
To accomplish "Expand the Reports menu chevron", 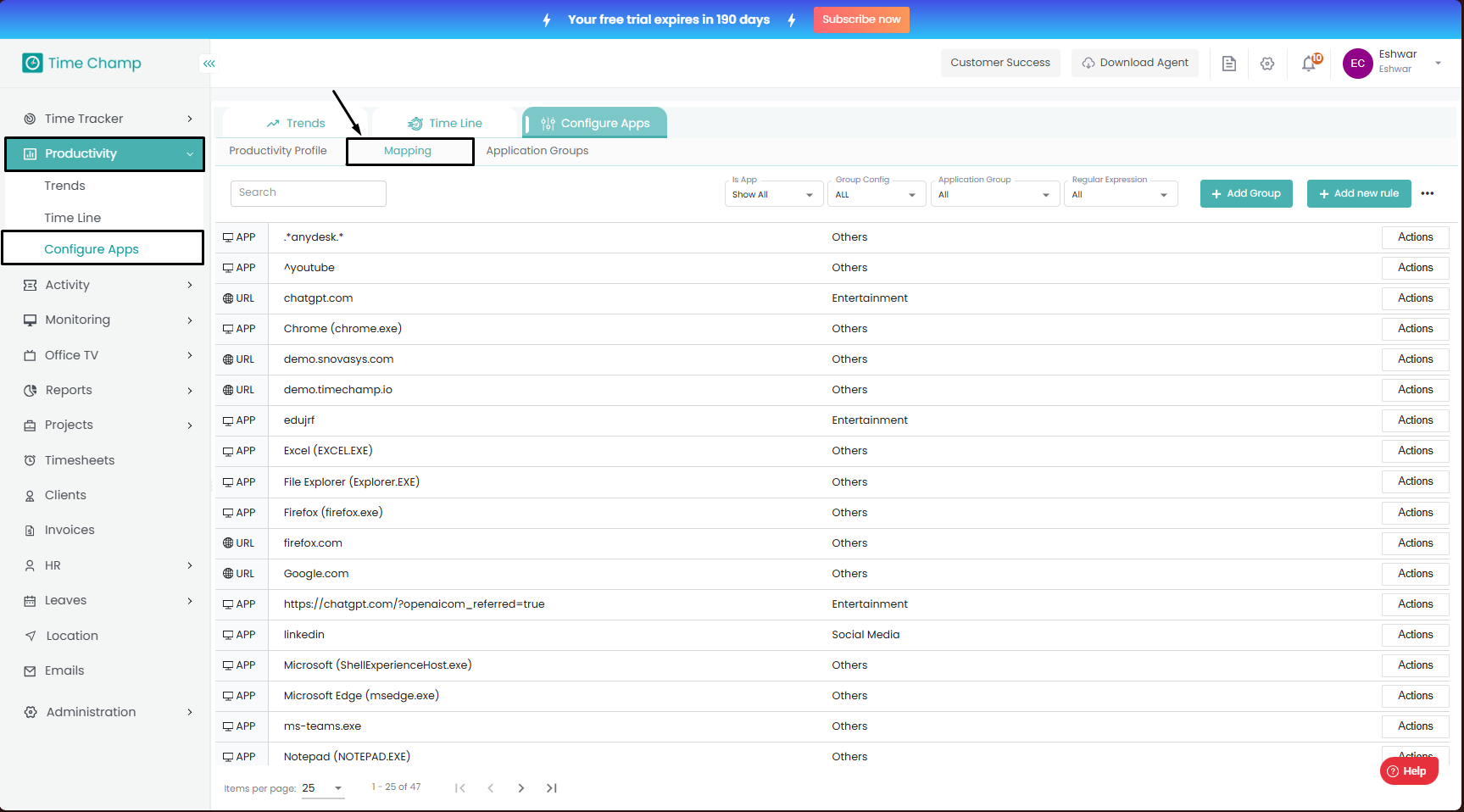I will click(190, 391).
